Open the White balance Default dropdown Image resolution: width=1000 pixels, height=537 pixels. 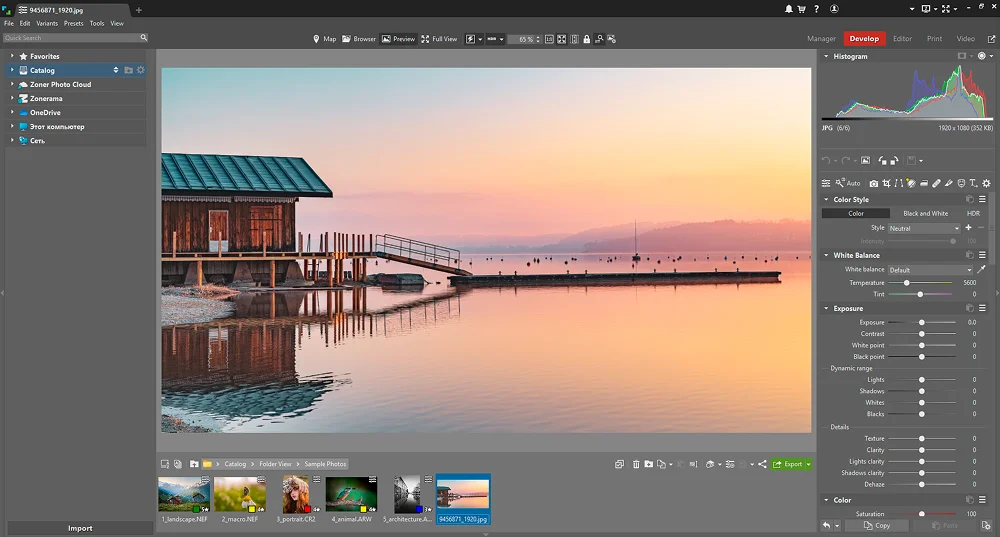coord(930,270)
